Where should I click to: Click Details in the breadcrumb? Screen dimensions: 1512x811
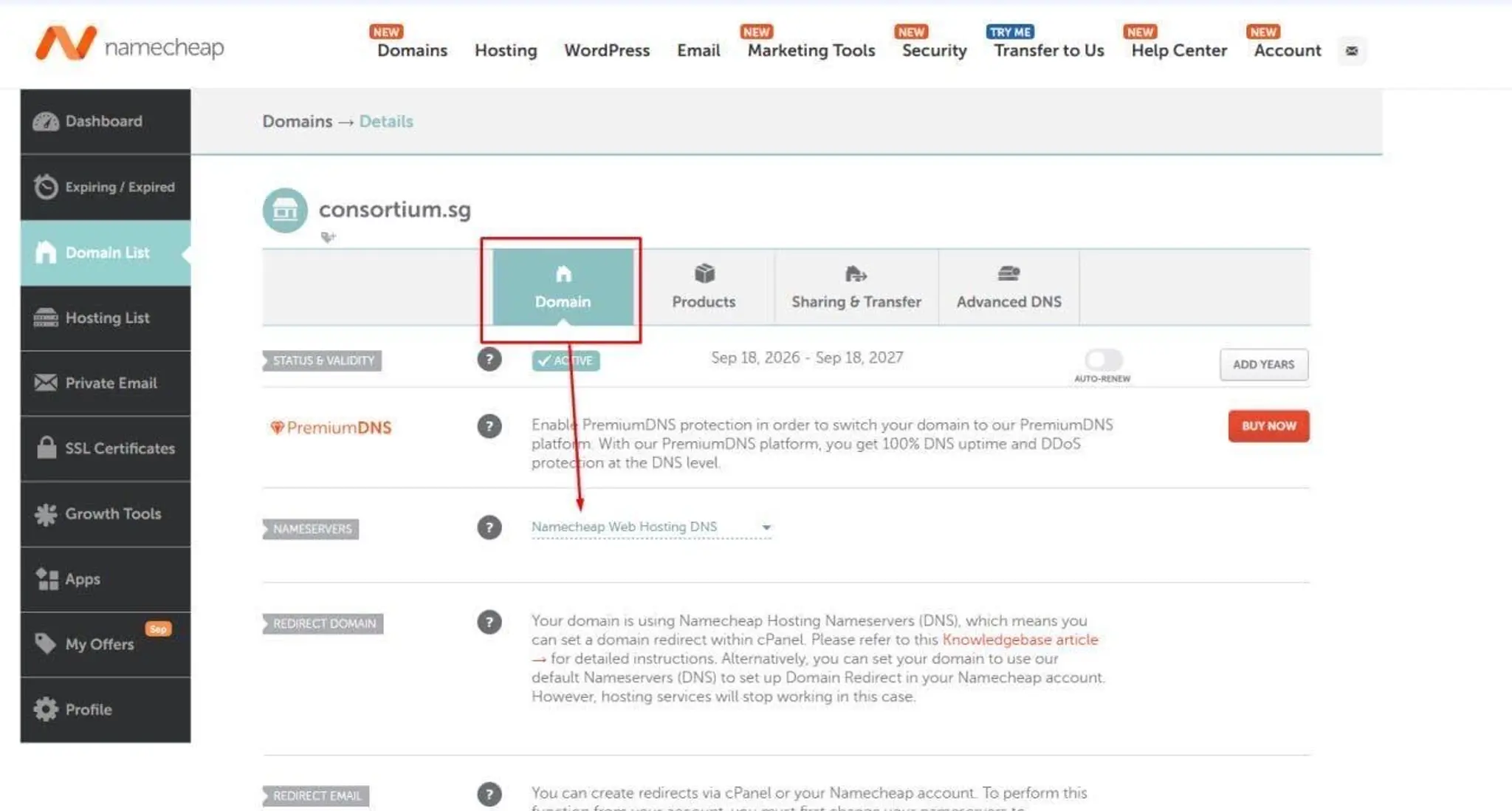(x=386, y=121)
